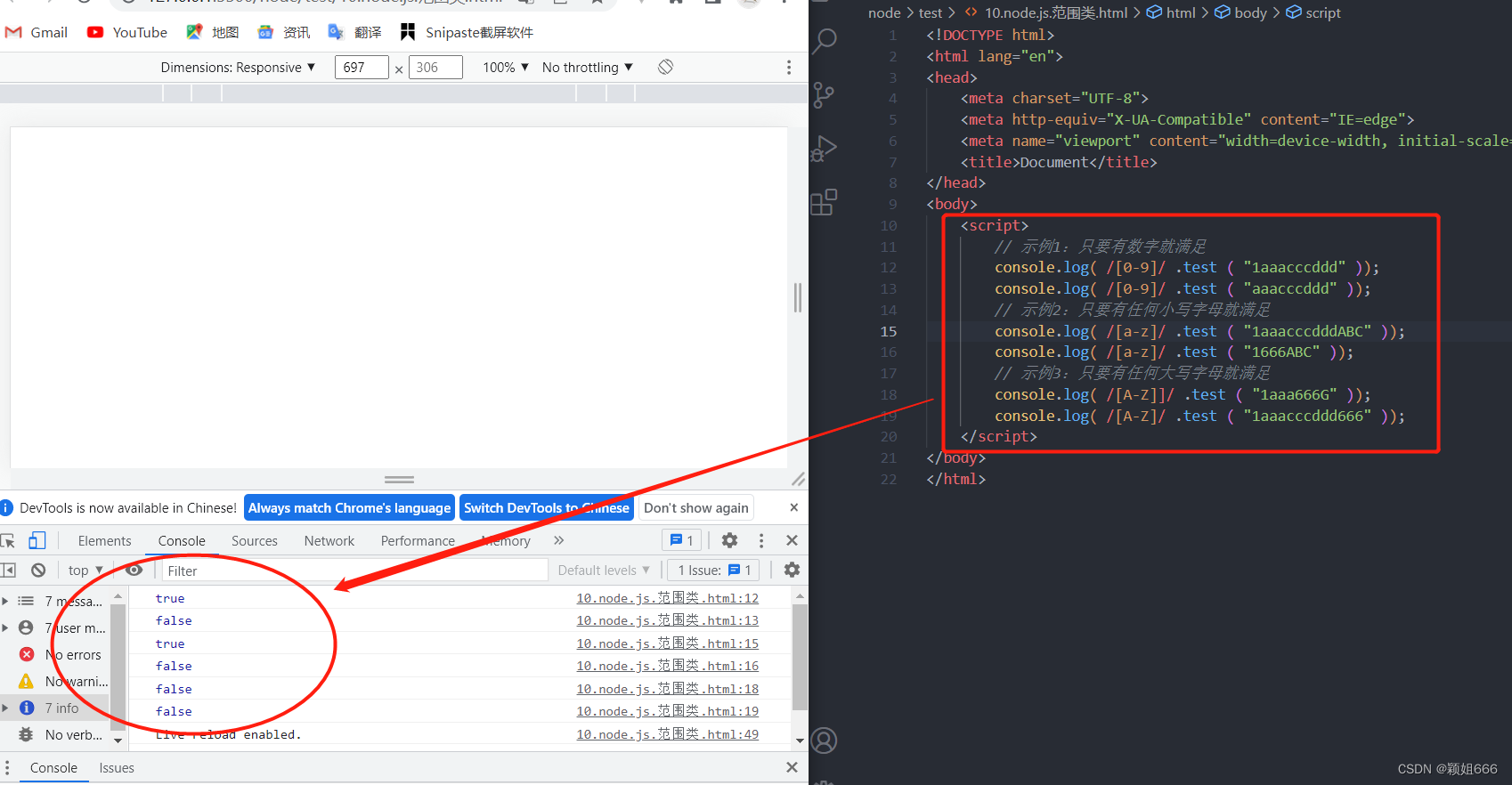Viewport: 1512px width, 785px height.
Task: Open source link html:49
Action: pos(668,733)
